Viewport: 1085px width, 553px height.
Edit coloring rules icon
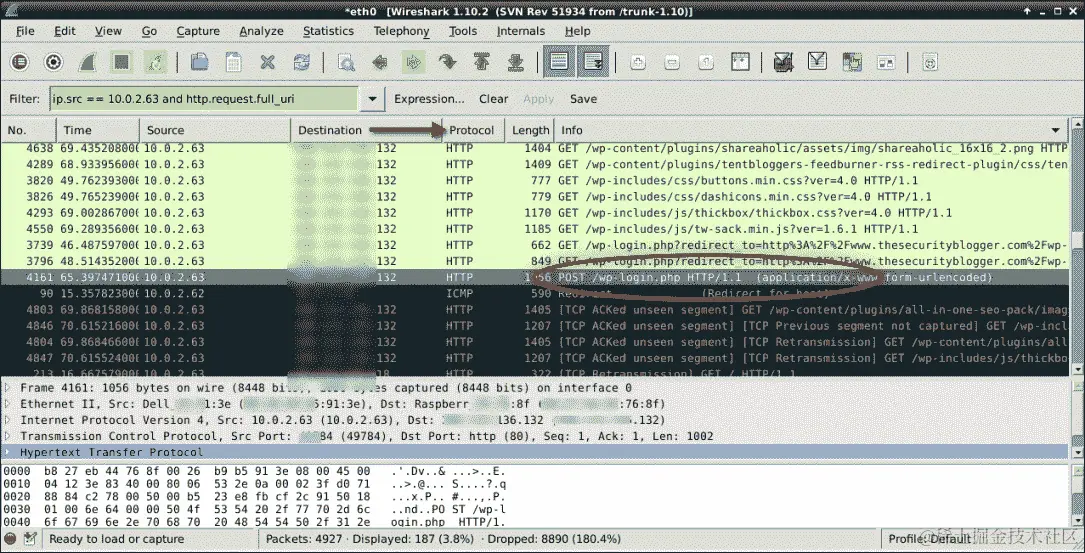tap(852, 62)
